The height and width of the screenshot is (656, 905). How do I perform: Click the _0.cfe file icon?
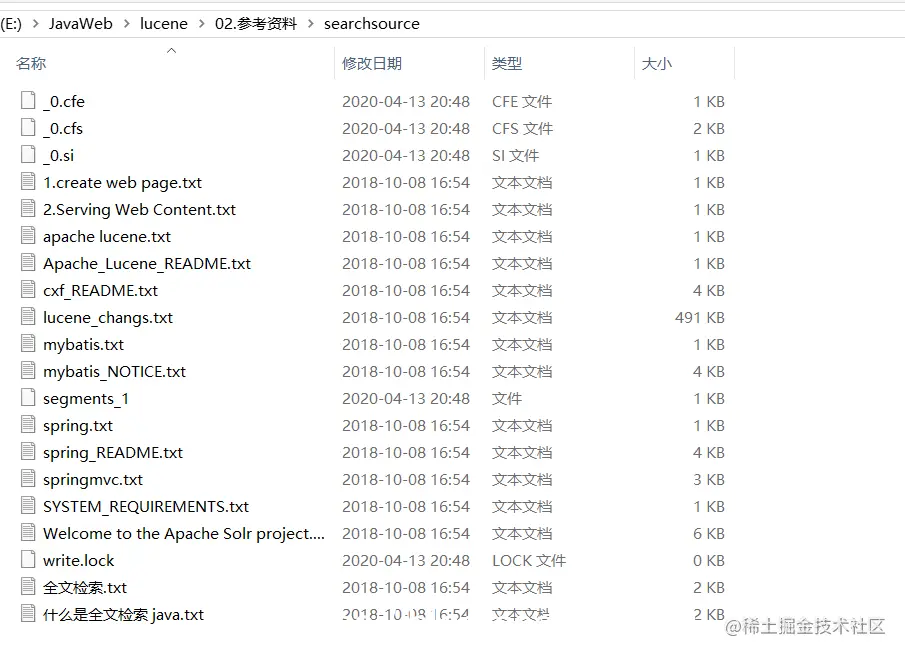click(26, 101)
